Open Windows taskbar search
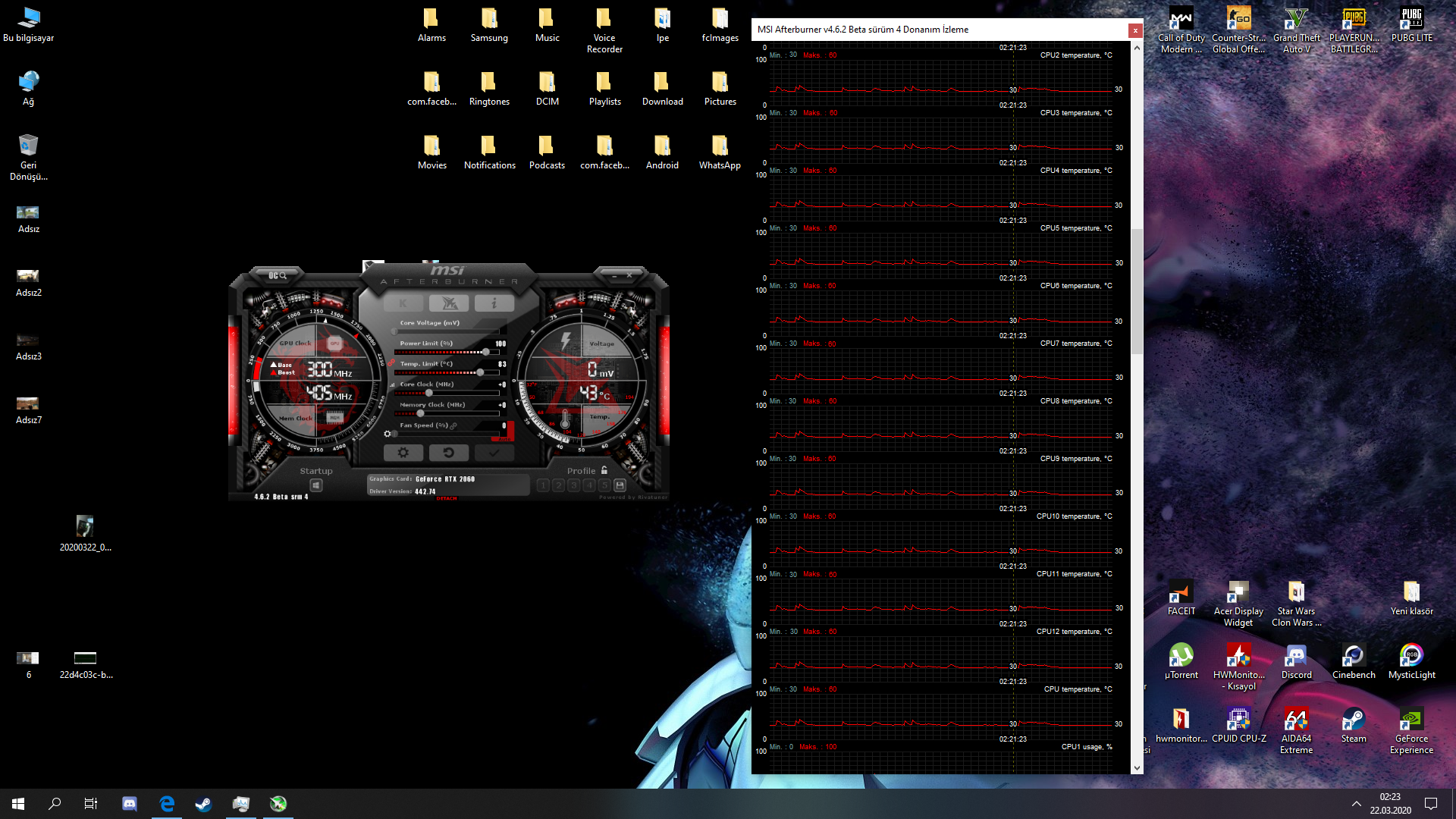This screenshot has height=819, width=1456. tap(55, 804)
